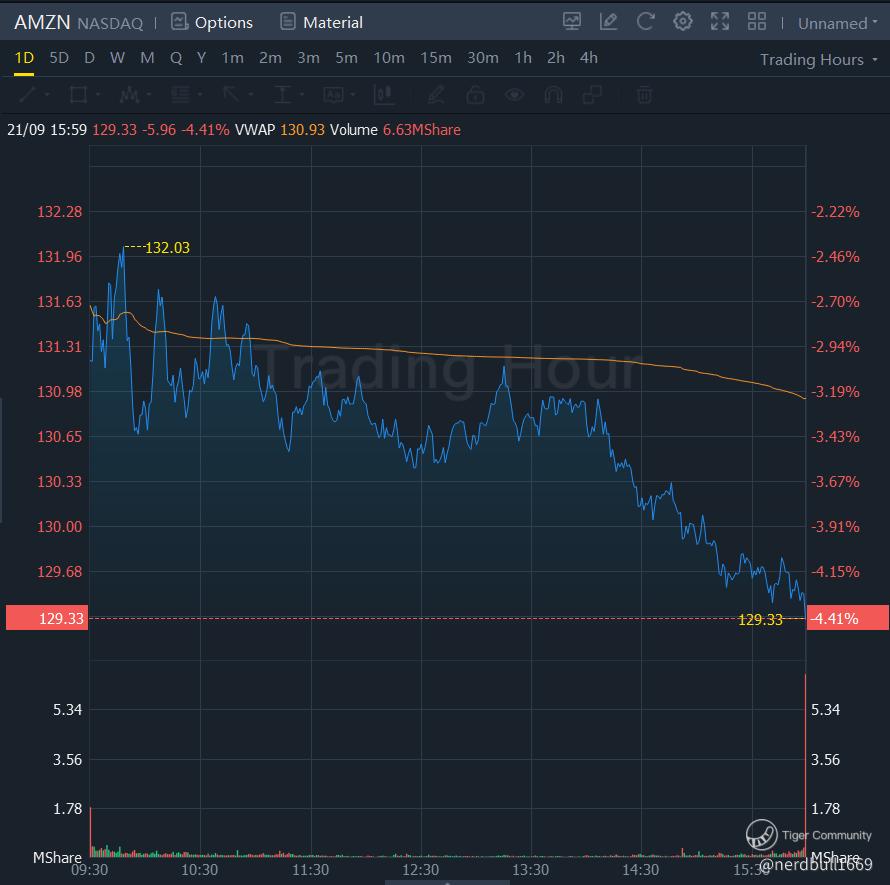Switch to the M monthly timeframe
This screenshot has height=885, width=890.
click(x=147, y=58)
